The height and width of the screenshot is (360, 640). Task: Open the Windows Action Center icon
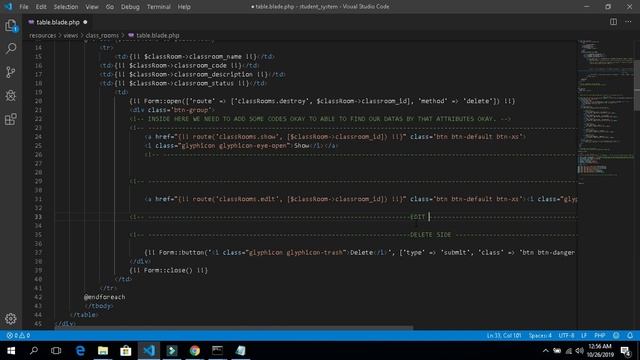[626, 351]
